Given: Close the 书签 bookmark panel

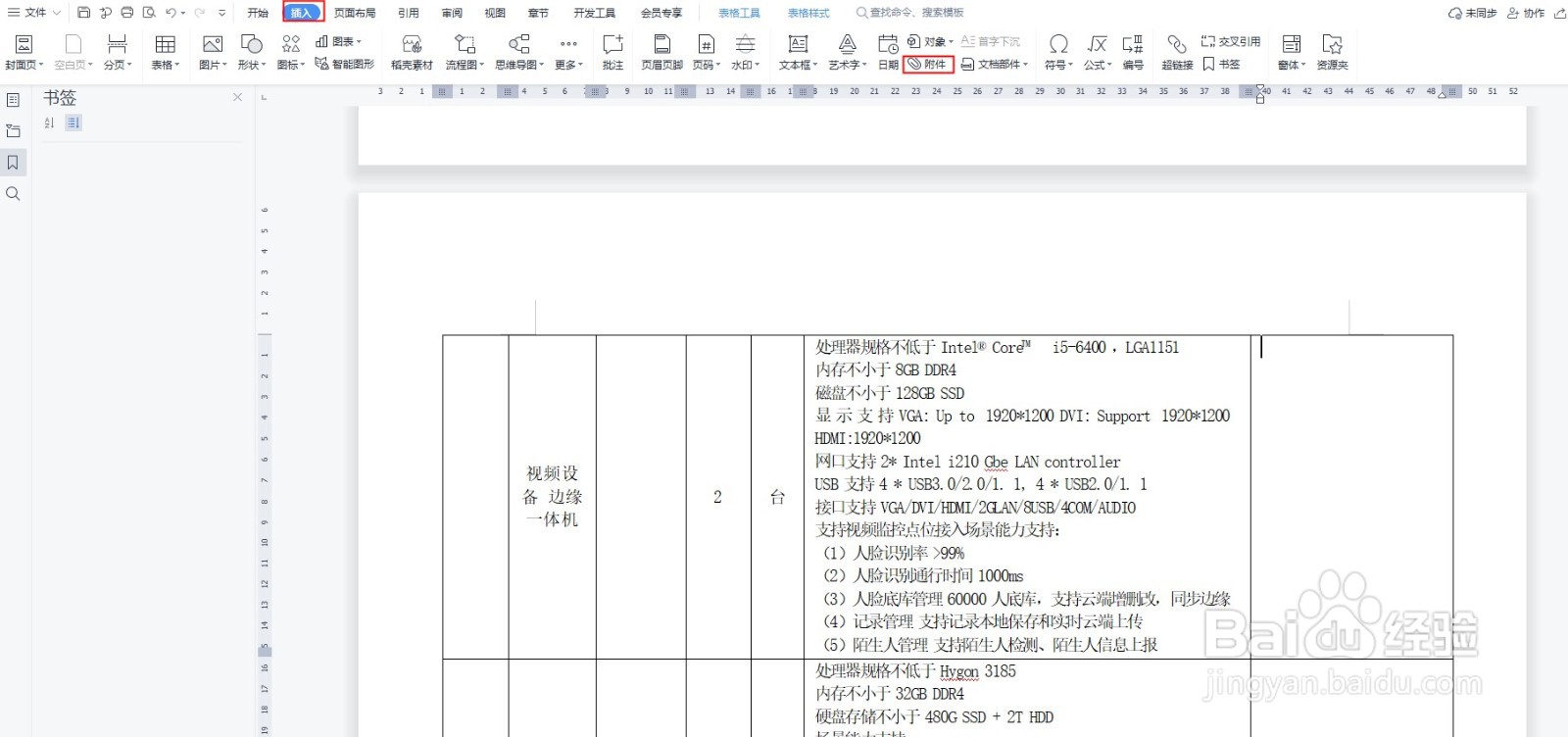Looking at the screenshot, I should pos(237,97).
